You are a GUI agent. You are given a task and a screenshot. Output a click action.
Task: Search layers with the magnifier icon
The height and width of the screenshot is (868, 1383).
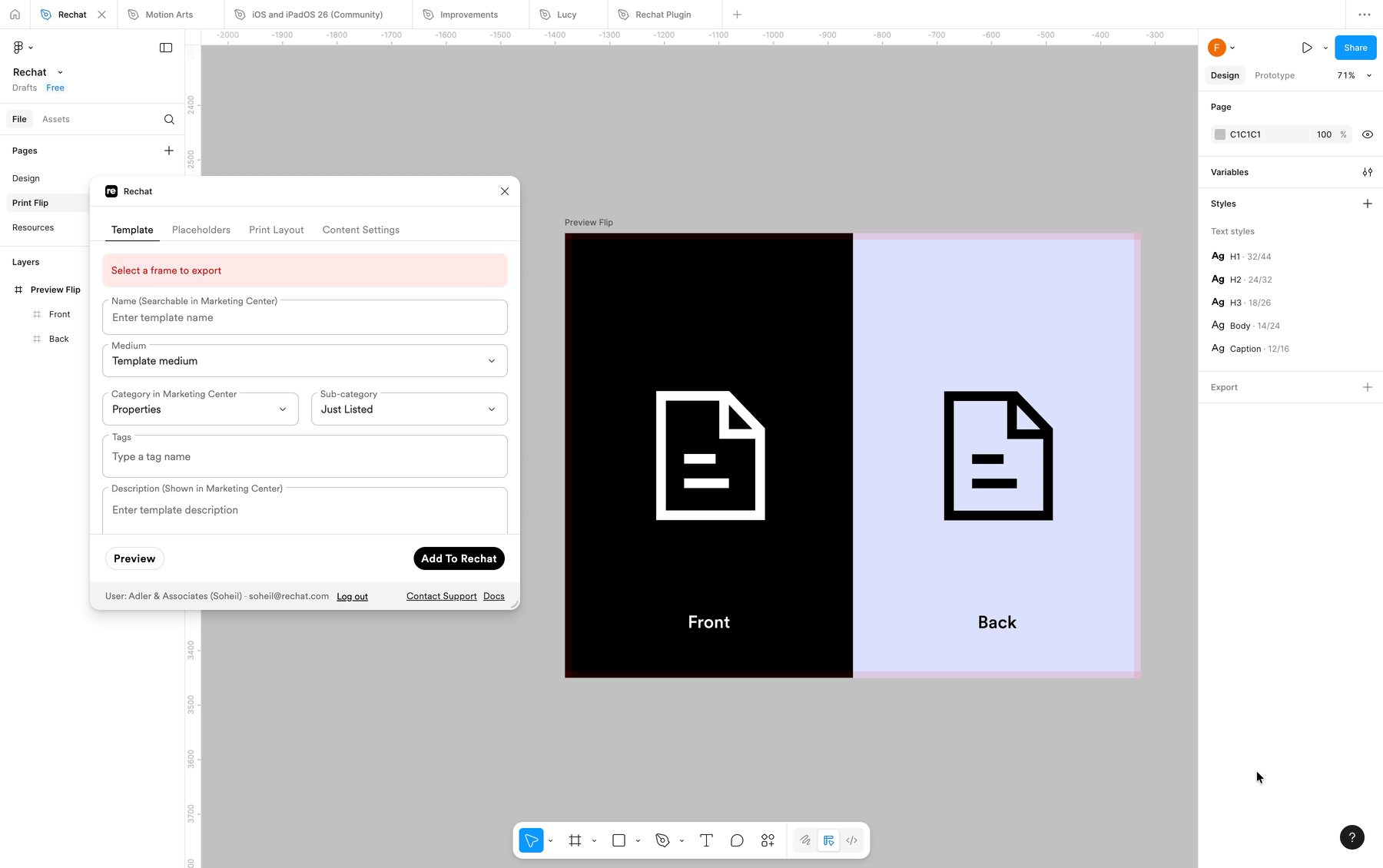tap(169, 119)
